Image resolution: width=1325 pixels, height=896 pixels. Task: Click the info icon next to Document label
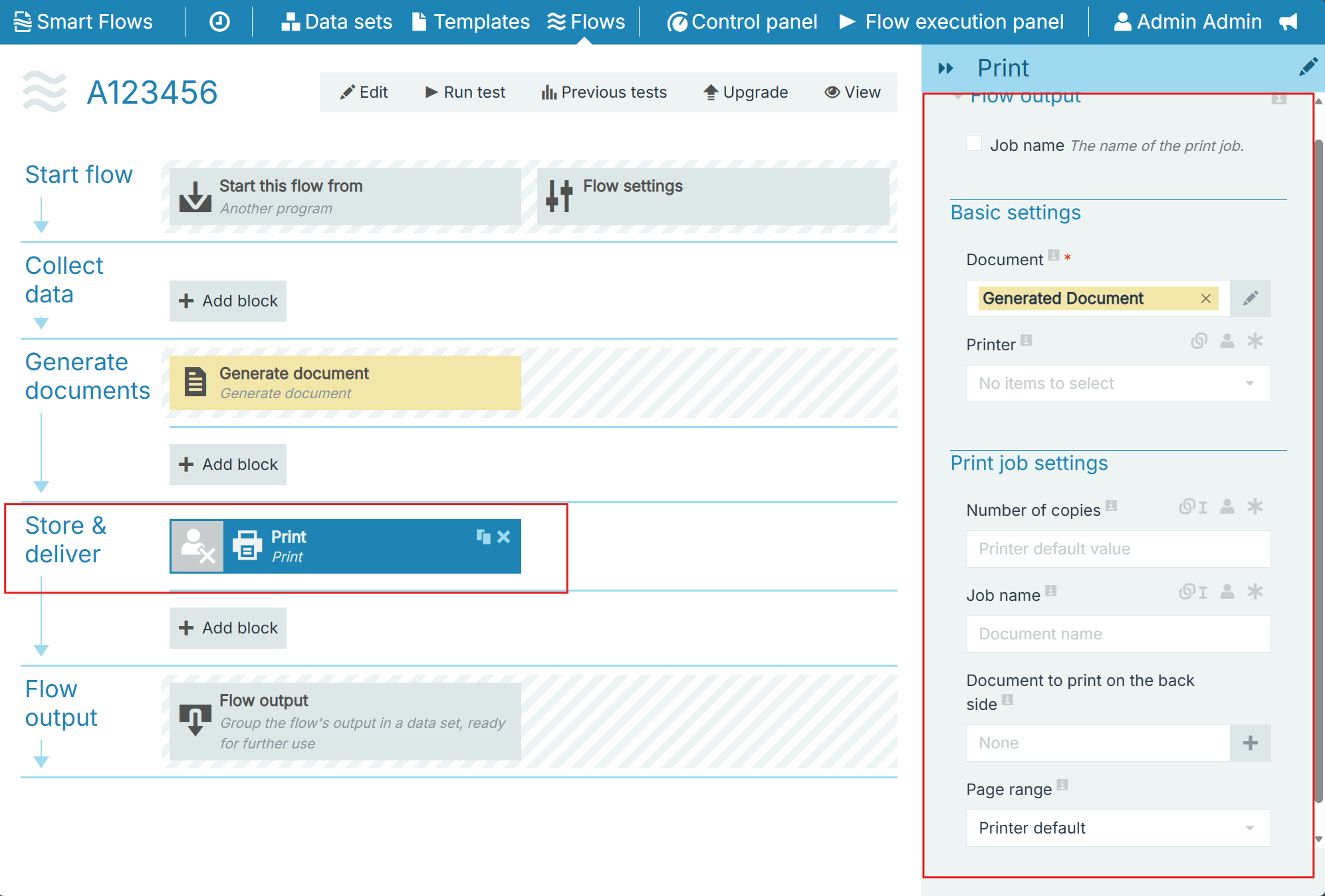coord(1054,255)
